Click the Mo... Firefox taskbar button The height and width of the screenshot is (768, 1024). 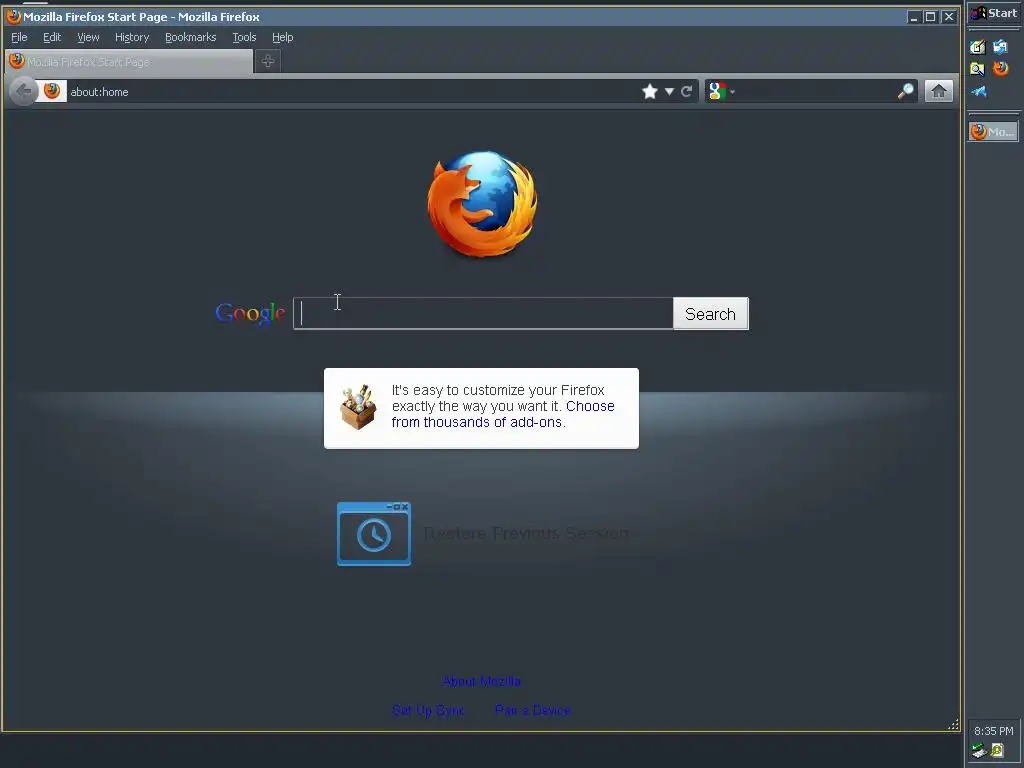coord(993,131)
